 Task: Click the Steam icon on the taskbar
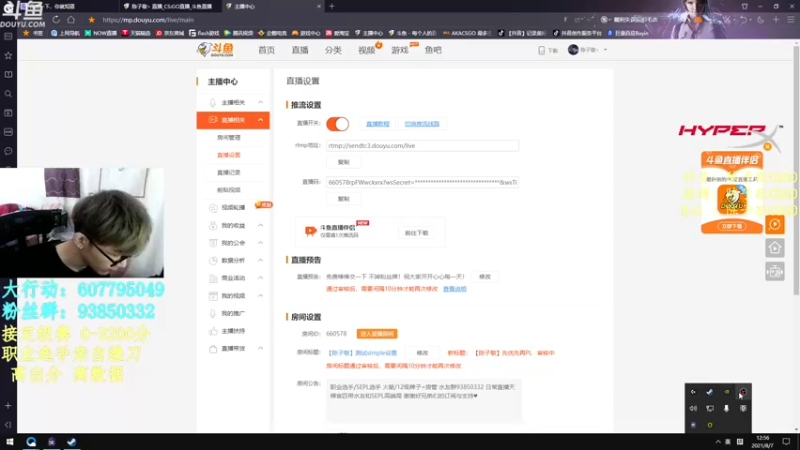click(71, 442)
